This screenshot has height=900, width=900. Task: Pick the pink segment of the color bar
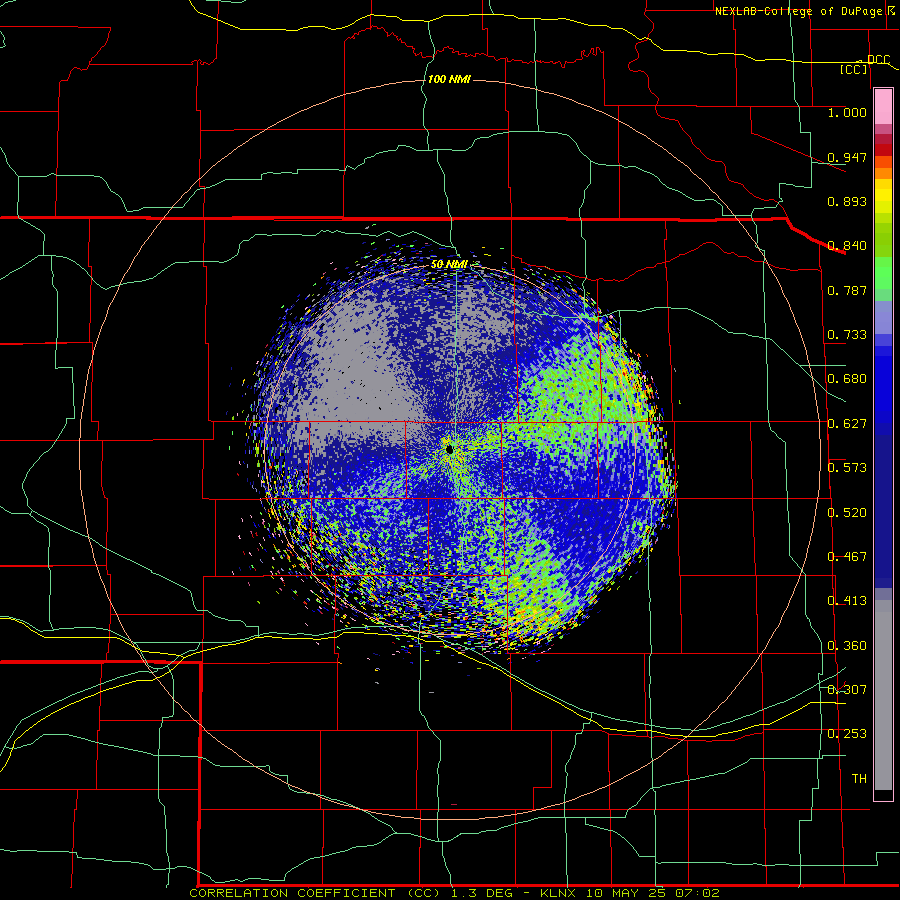pyautogui.click(x=883, y=106)
